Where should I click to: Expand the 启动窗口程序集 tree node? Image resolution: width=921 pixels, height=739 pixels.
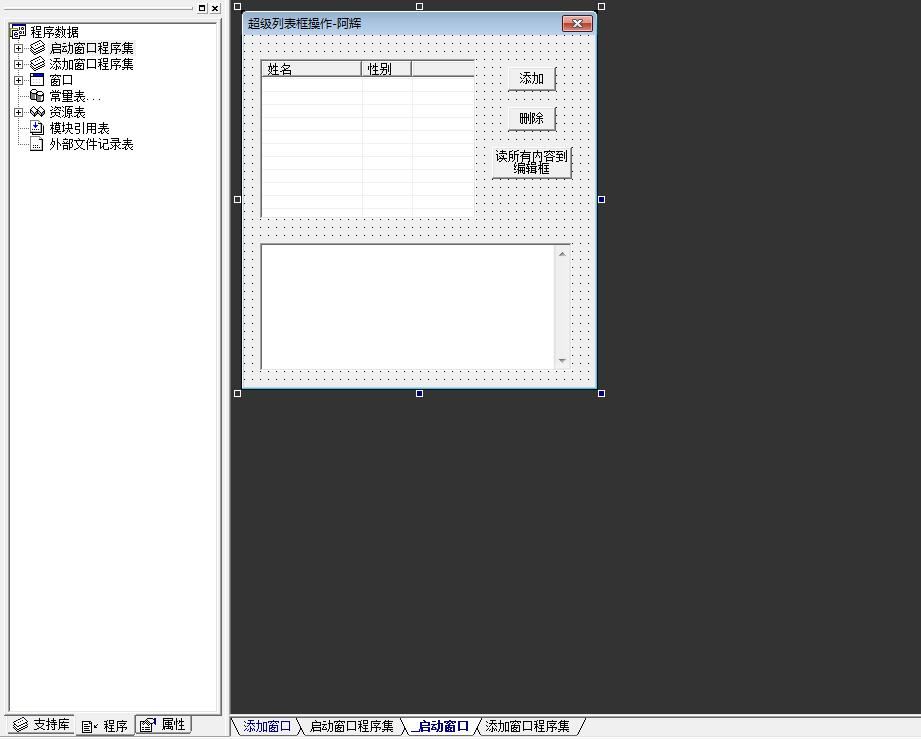pyautogui.click(x=18, y=48)
